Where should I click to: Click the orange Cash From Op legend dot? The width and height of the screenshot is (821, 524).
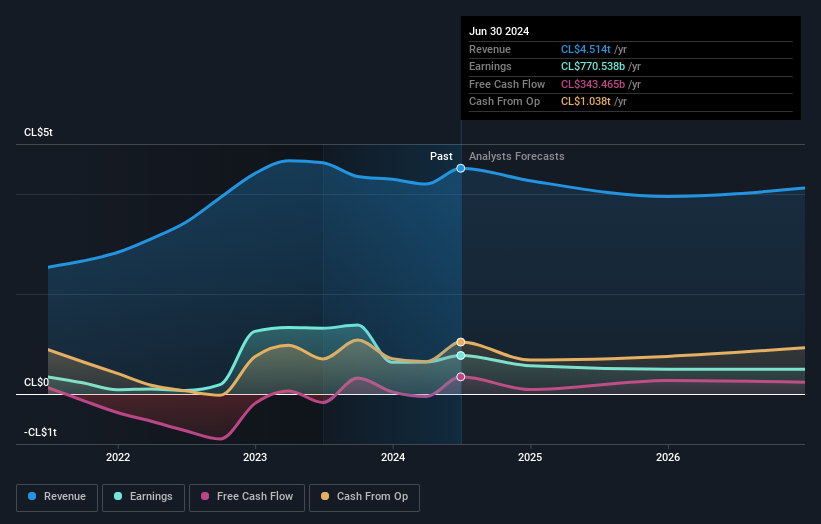pyautogui.click(x=325, y=496)
